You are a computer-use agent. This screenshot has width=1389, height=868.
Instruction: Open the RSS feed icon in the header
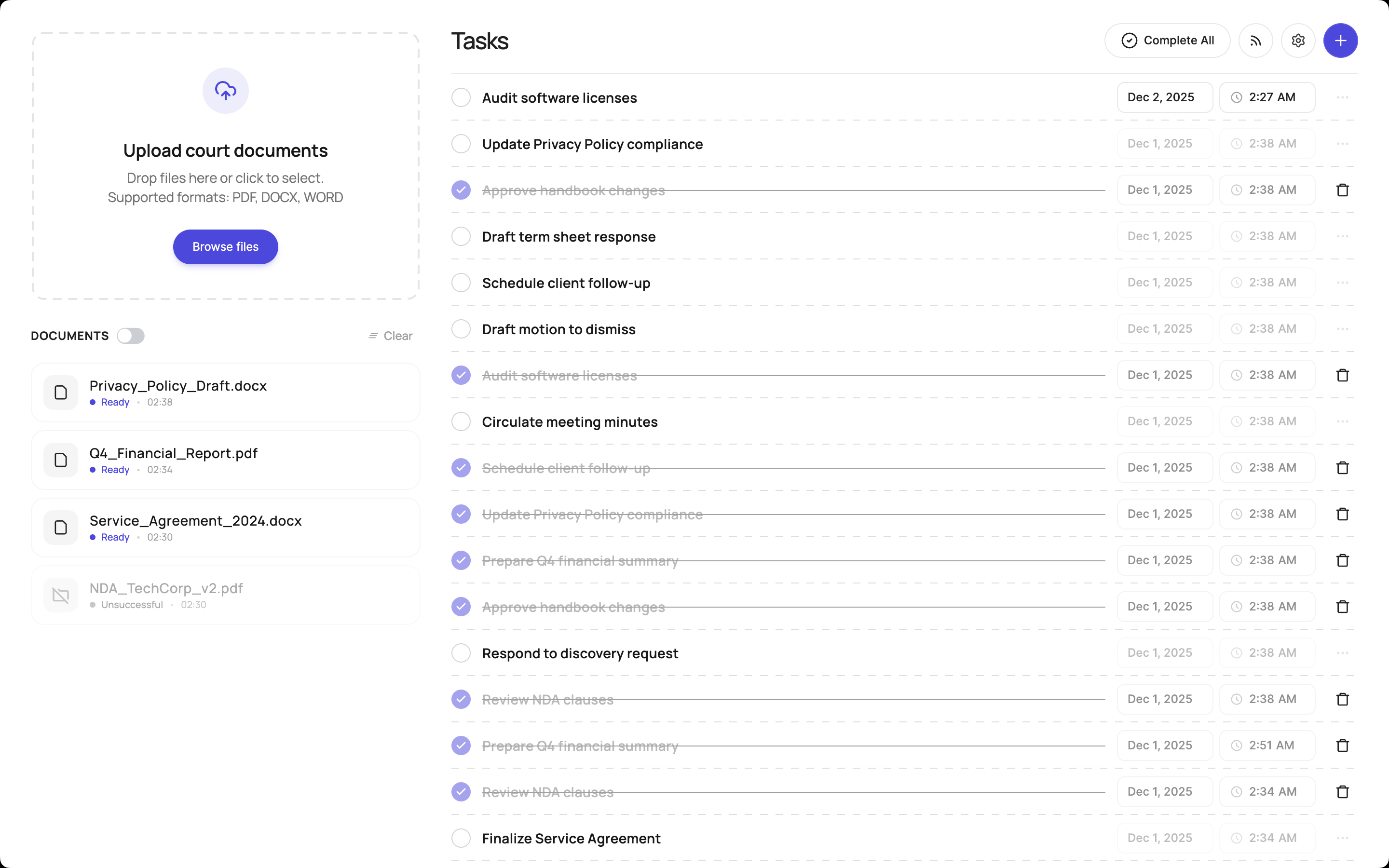point(1256,40)
